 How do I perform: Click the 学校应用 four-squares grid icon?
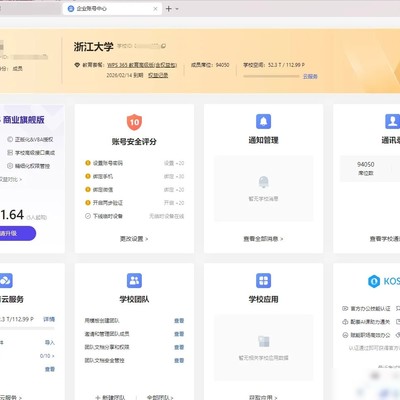point(263,280)
